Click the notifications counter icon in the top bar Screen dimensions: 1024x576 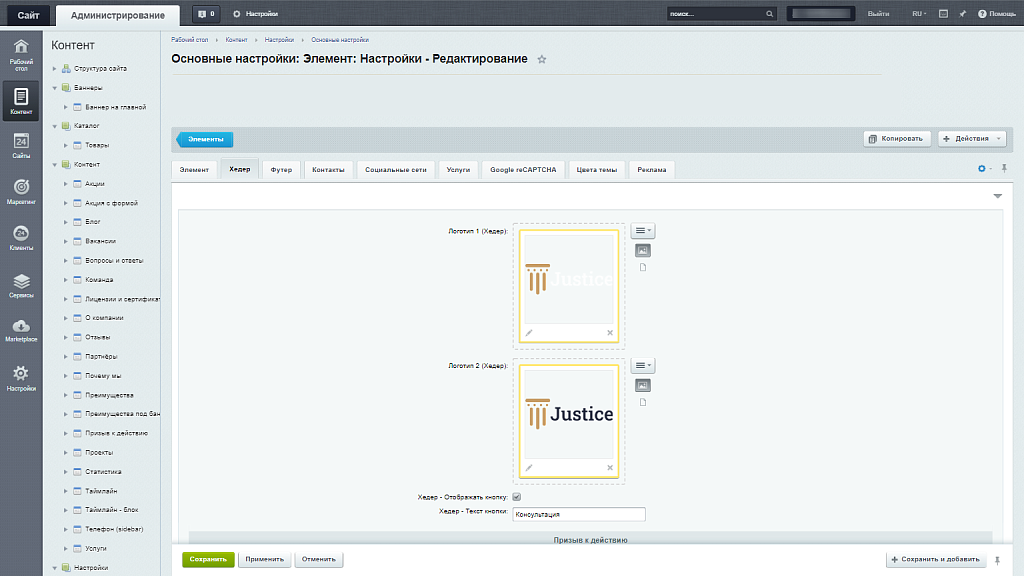pyautogui.click(x=206, y=14)
